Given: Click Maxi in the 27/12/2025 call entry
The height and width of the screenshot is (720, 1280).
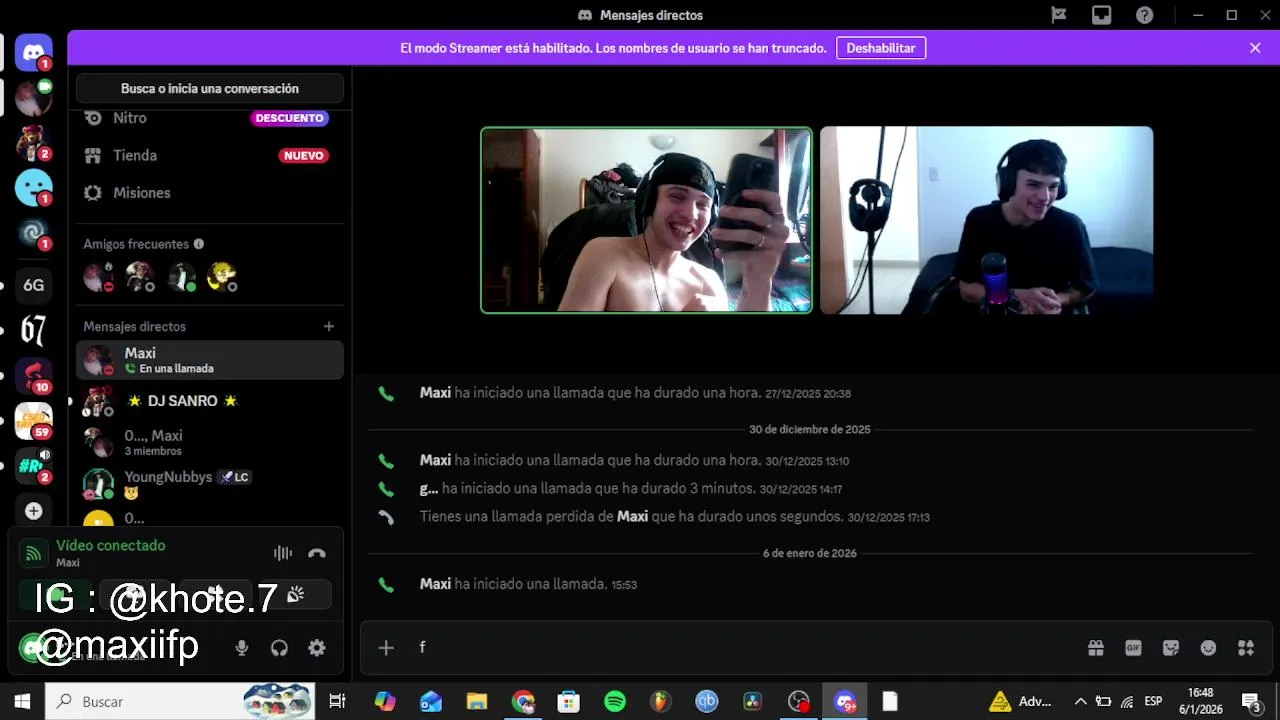Looking at the screenshot, I should (435, 393).
